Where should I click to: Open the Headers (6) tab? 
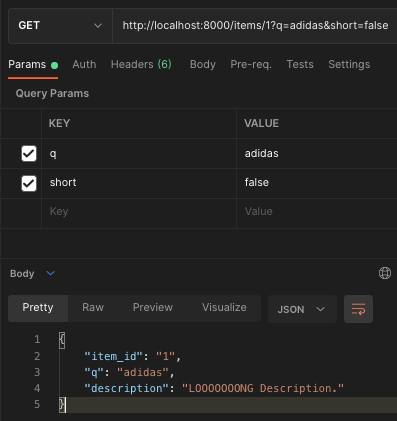pos(141,64)
